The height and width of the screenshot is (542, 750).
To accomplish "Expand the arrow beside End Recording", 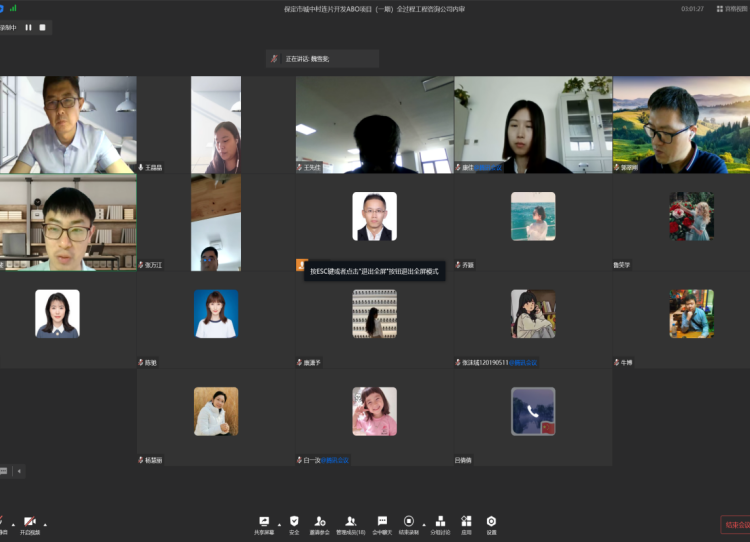I will (x=424, y=523).
